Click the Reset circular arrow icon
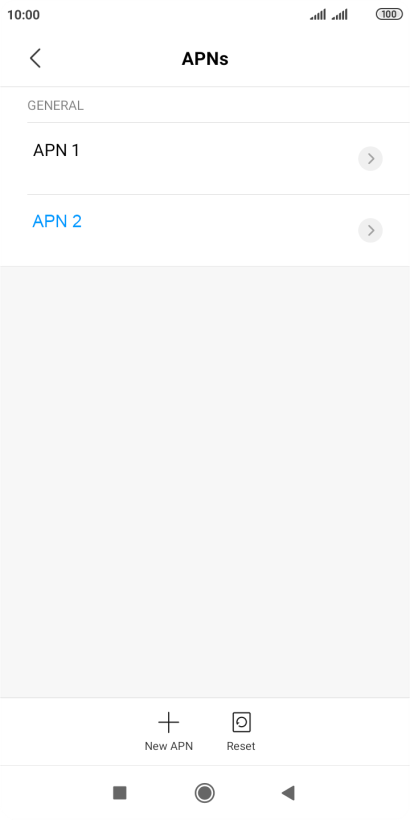Viewport: 410px width, 820px height. point(241,723)
